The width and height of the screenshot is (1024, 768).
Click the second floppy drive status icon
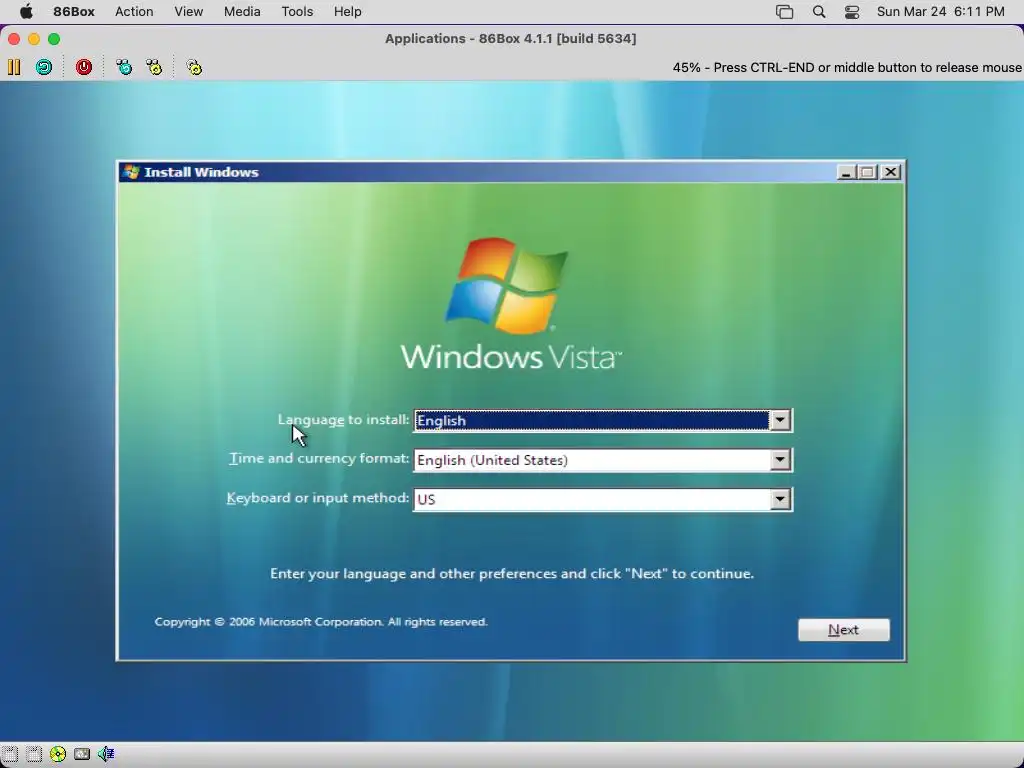point(34,754)
